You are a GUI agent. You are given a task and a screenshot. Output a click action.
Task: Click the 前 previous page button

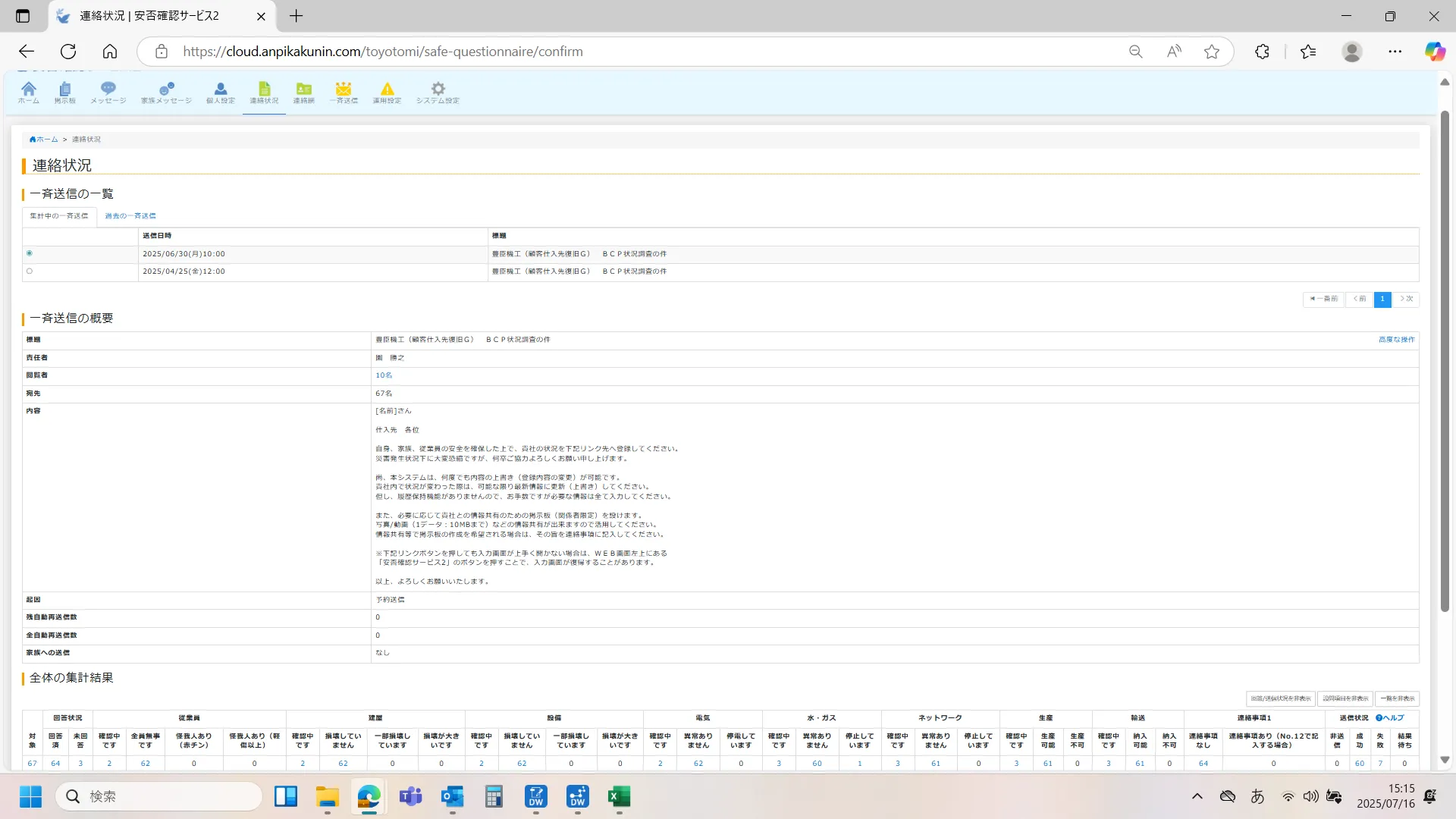pyautogui.click(x=1360, y=299)
